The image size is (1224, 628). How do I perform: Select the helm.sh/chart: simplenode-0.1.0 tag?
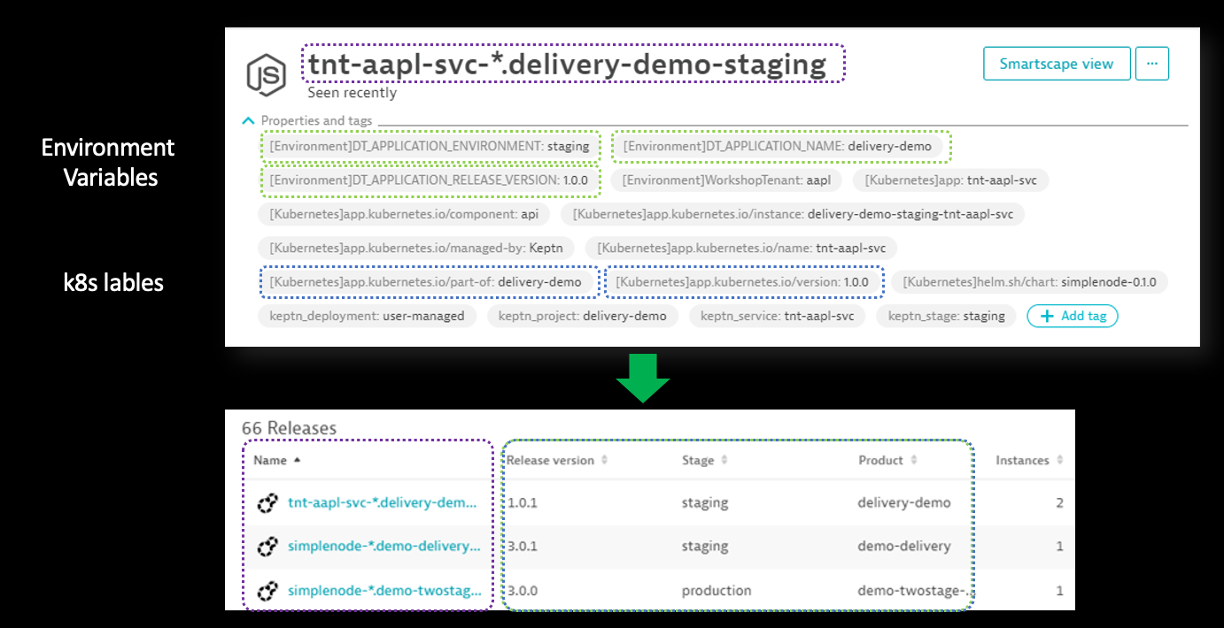coord(1029,282)
